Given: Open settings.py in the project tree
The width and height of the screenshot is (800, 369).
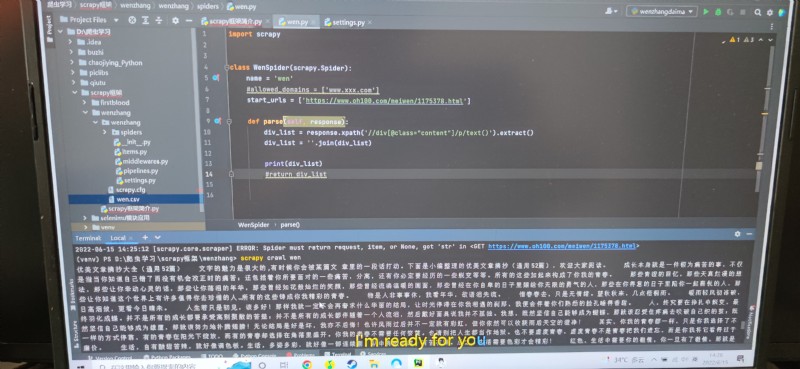Looking at the screenshot, I should [x=136, y=181].
